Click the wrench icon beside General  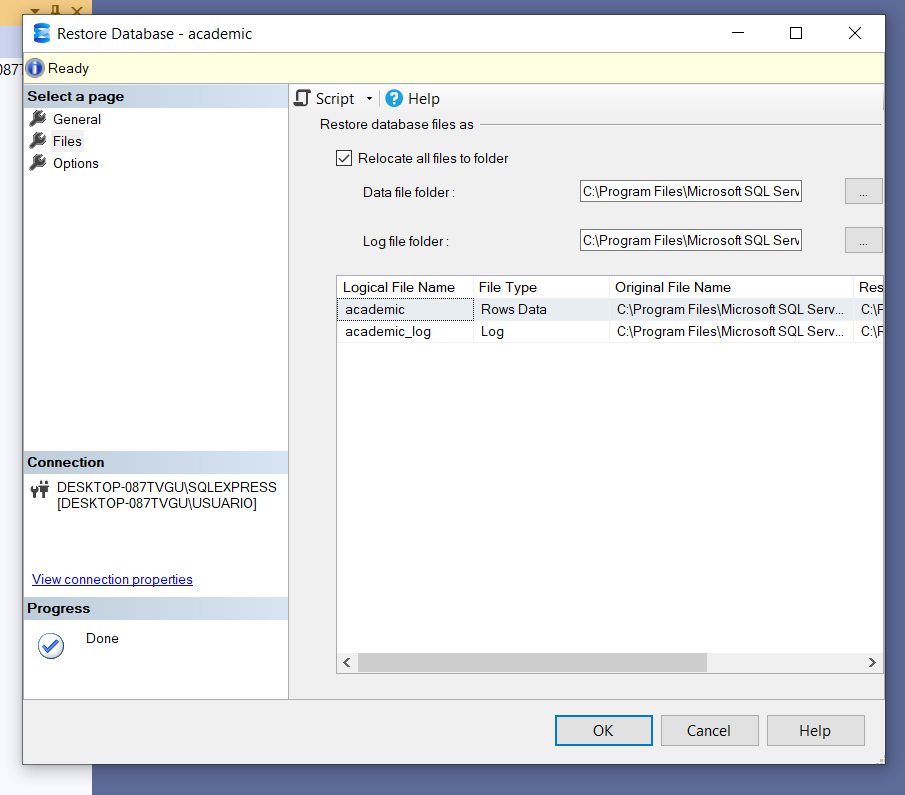38,118
